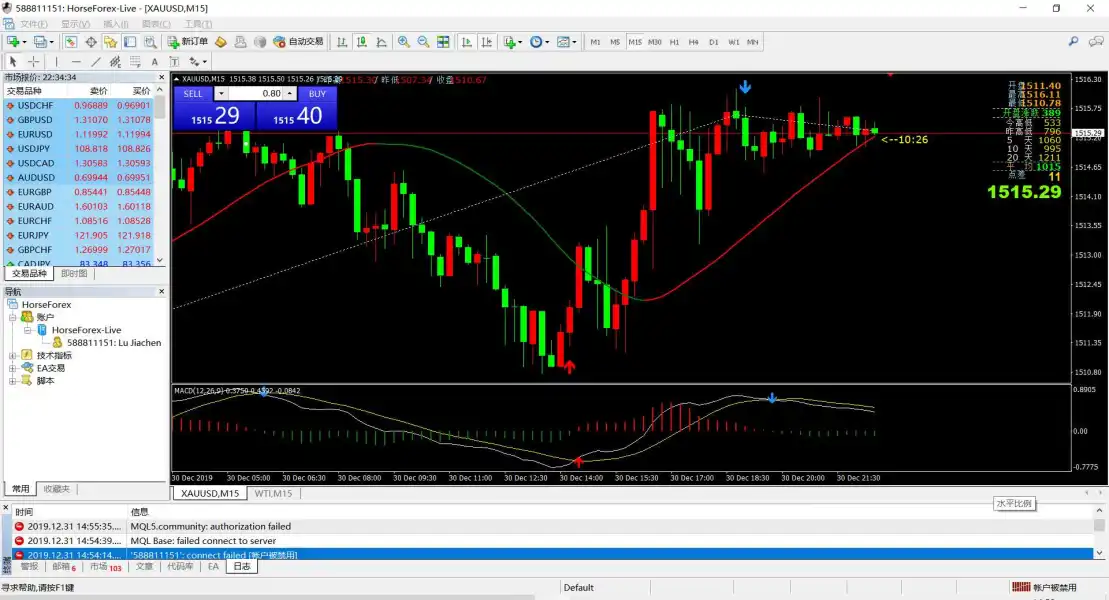Click the 新订单 new order button

pos(188,42)
